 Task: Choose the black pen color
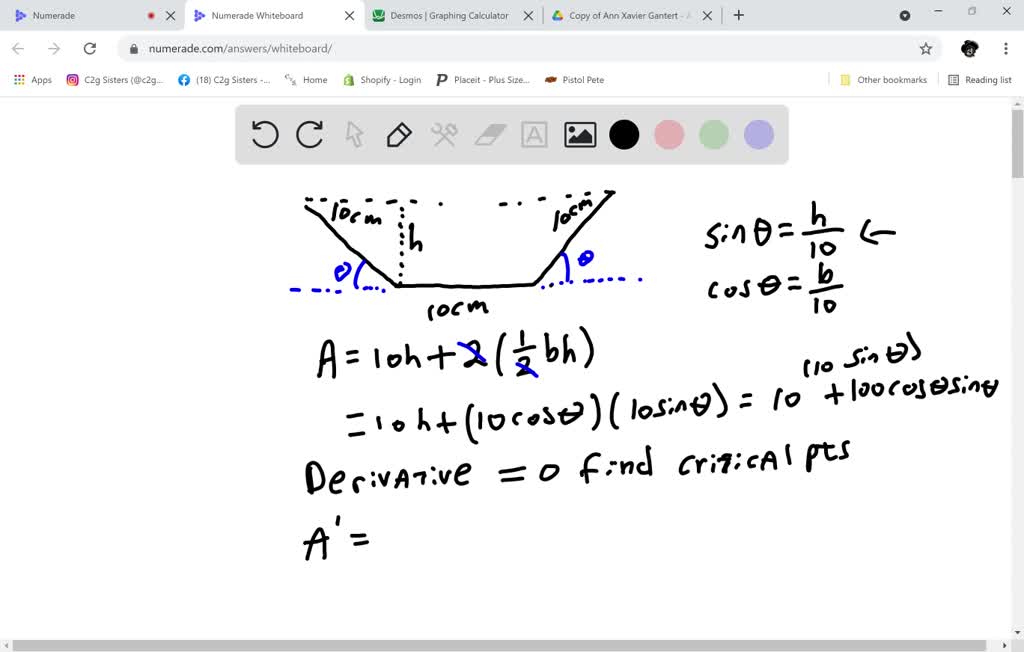click(x=624, y=134)
